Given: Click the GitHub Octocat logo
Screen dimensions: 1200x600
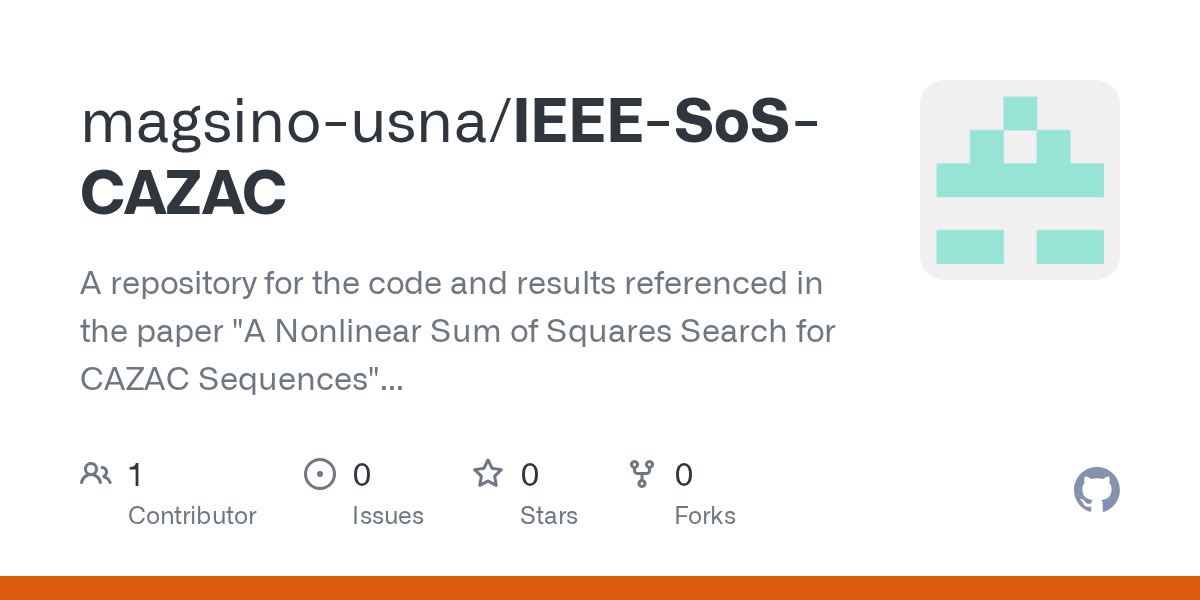Looking at the screenshot, I should coord(1096,491).
